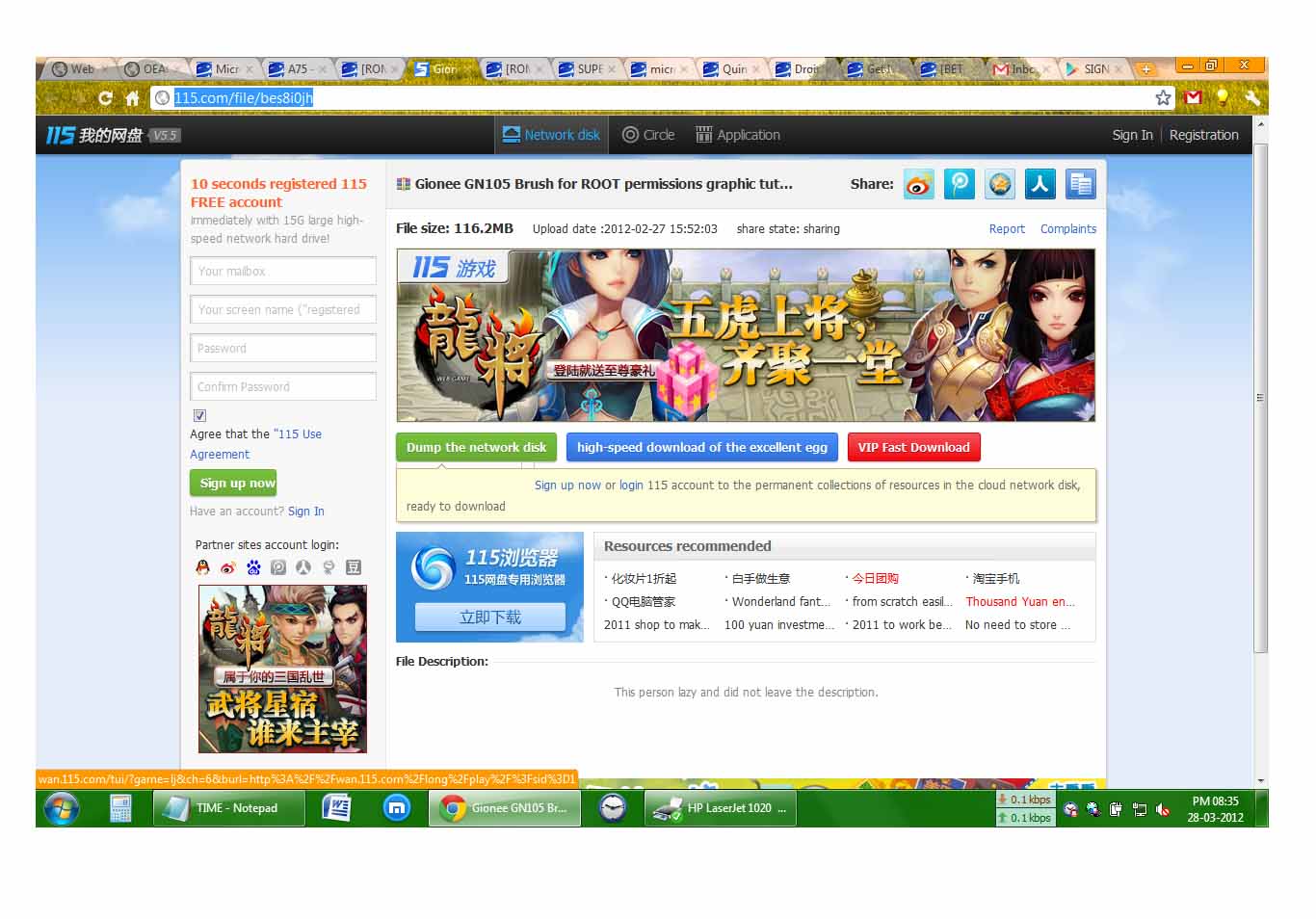Open HP LaserJet 1020 taskbar window
Image resolution: width=1316 pixels, height=919 pixels.
coord(720,808)
